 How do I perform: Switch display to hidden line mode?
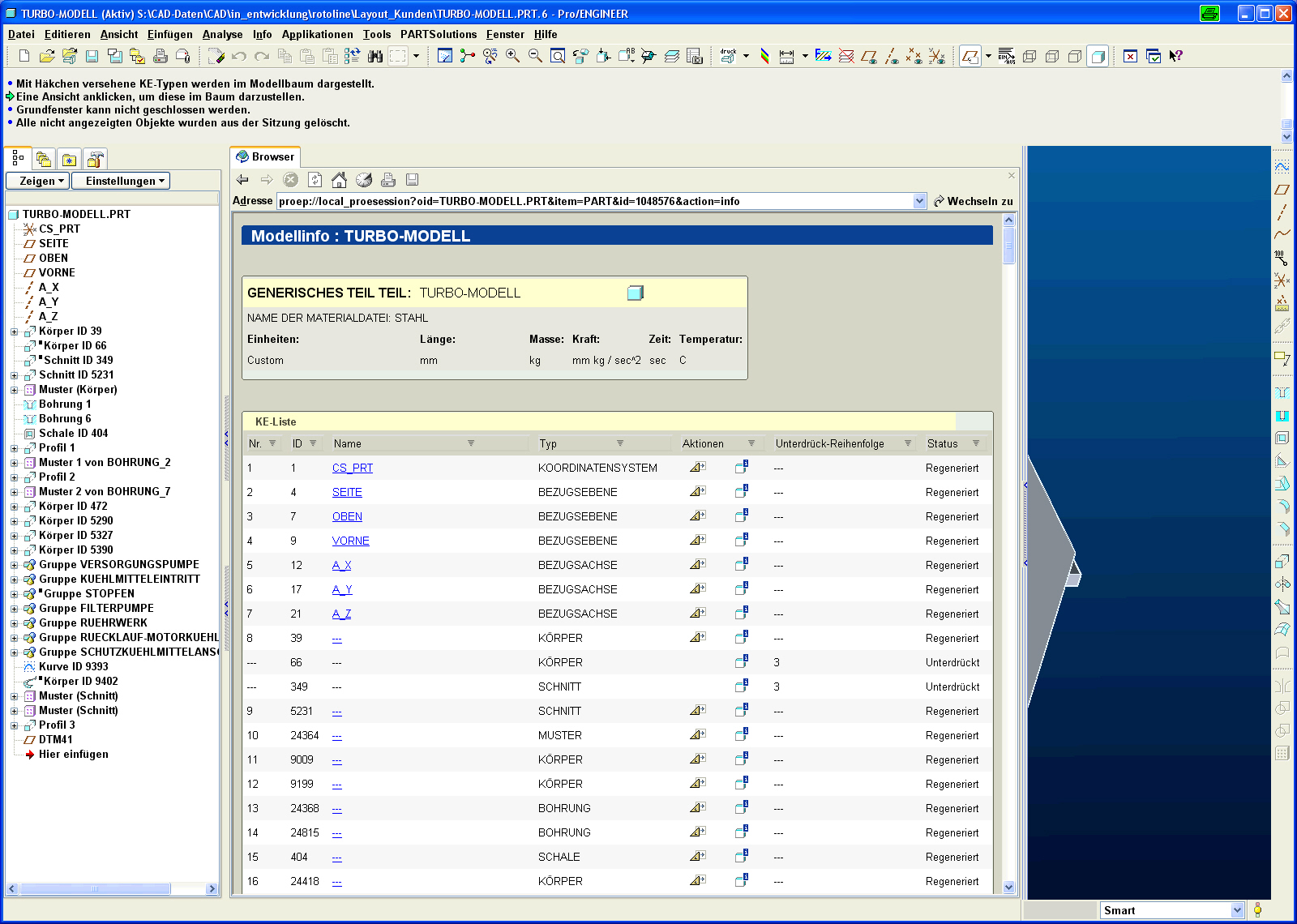[1052, 56]
